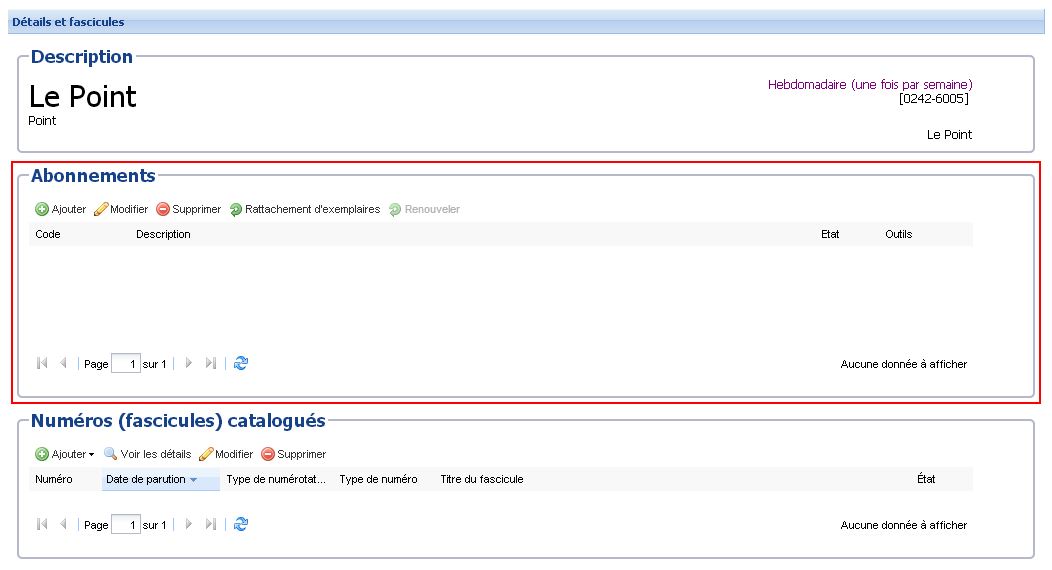Click Rattachement d'exemplaires button
This screenshot has width=1052, height=570.
click(305, 209)
